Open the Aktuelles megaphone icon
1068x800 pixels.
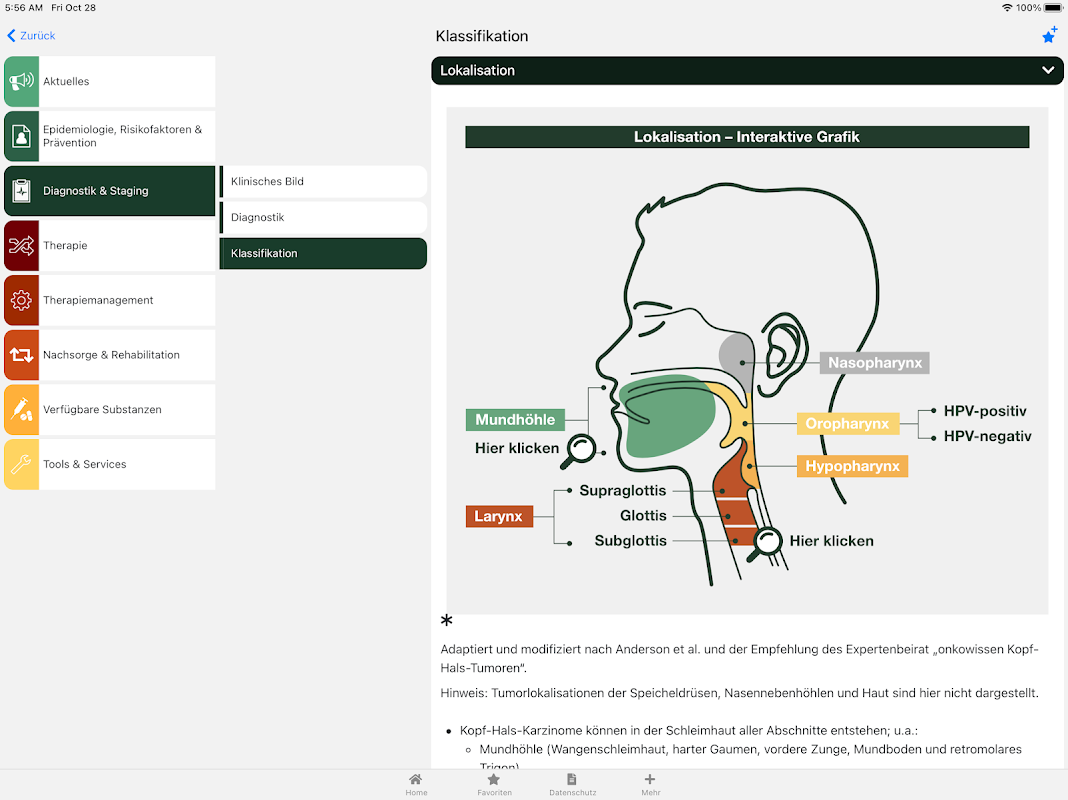[x=21, y=81]
